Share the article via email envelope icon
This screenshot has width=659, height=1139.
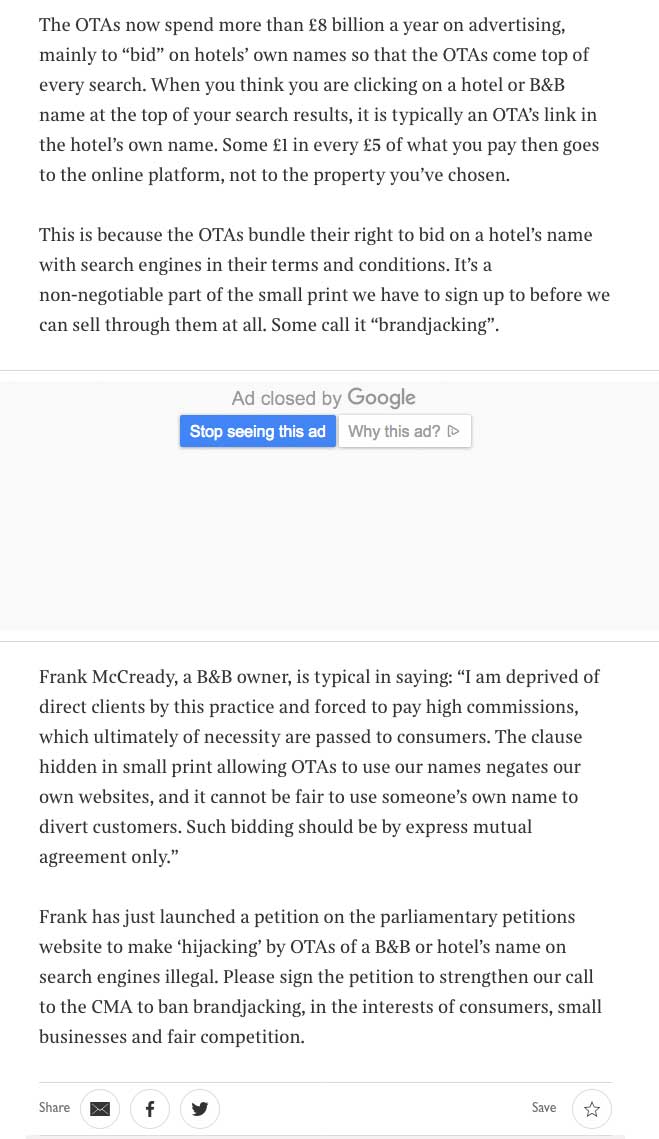100,1108
